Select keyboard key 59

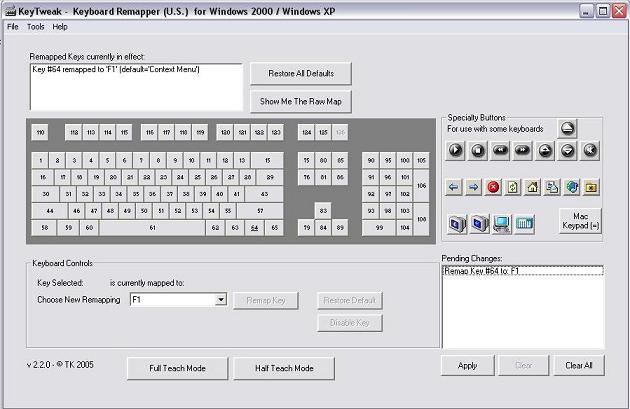(68, 228)
